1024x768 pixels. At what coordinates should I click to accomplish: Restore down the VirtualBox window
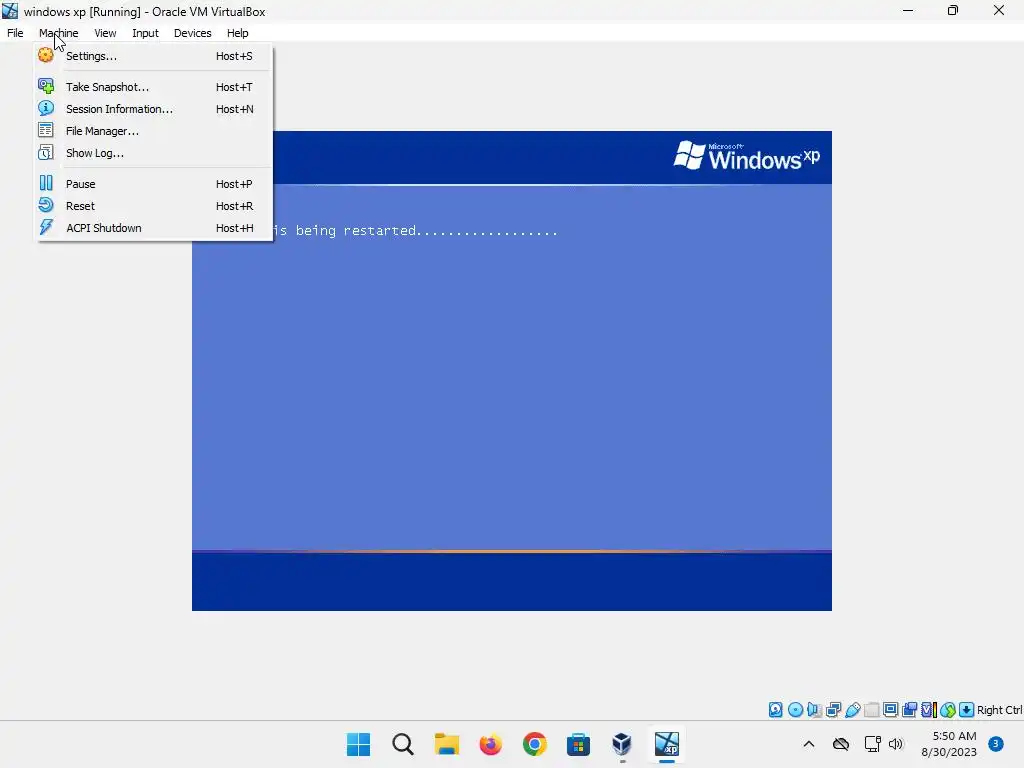[x=953, y=10]
